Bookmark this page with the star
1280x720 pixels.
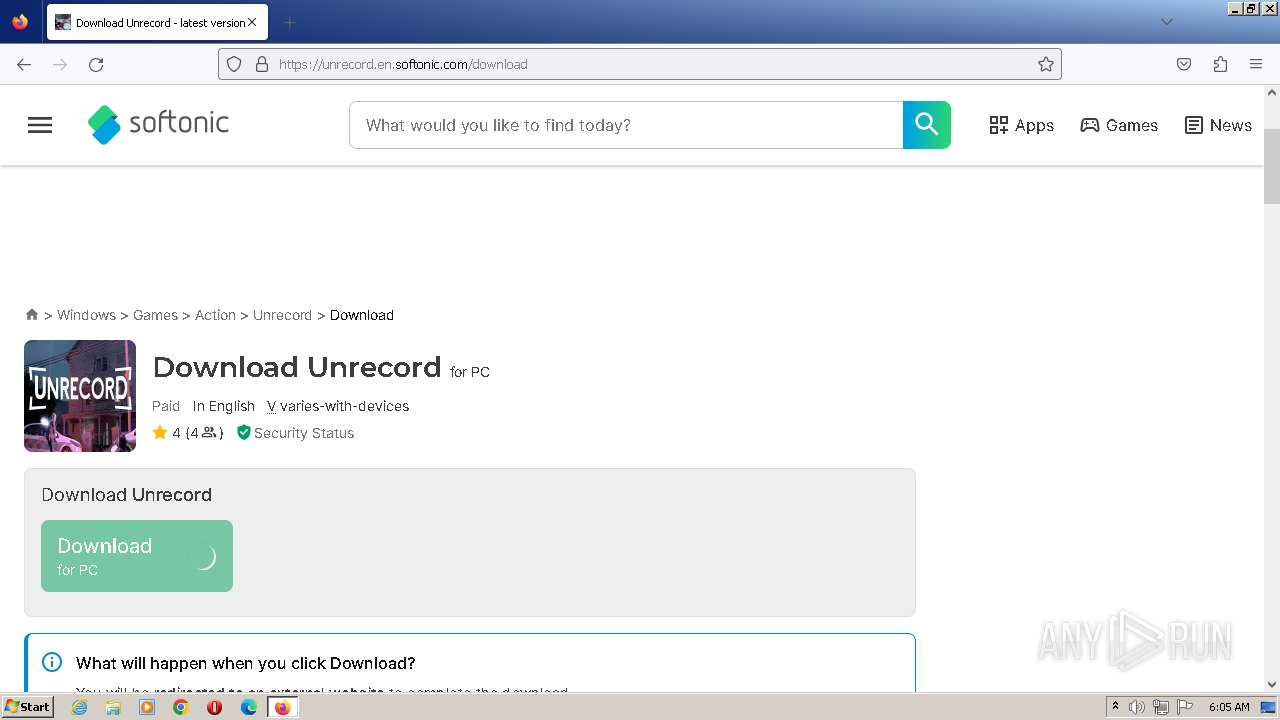coord(1046,64)
